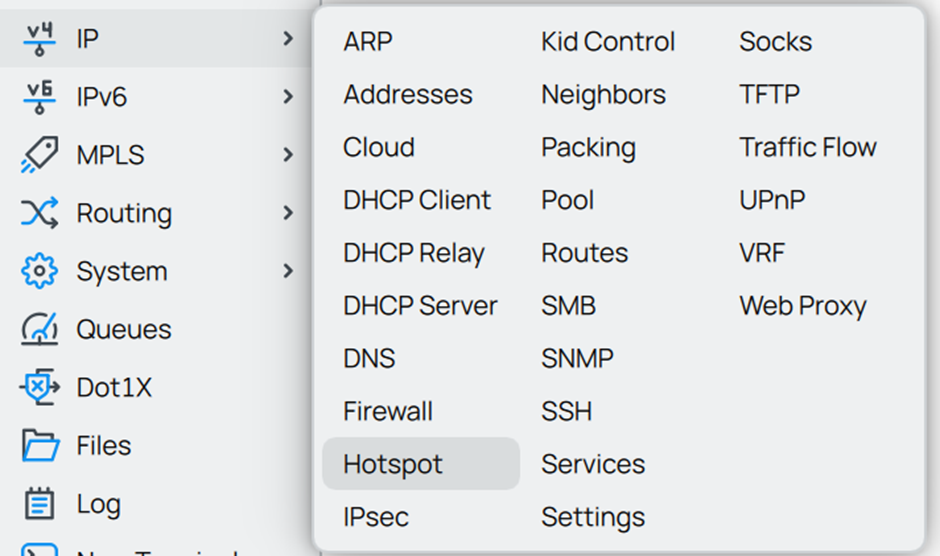This screenshot has width=940, height=556.
Task: Expand the System submenu arrow
Action: point(288,271)
